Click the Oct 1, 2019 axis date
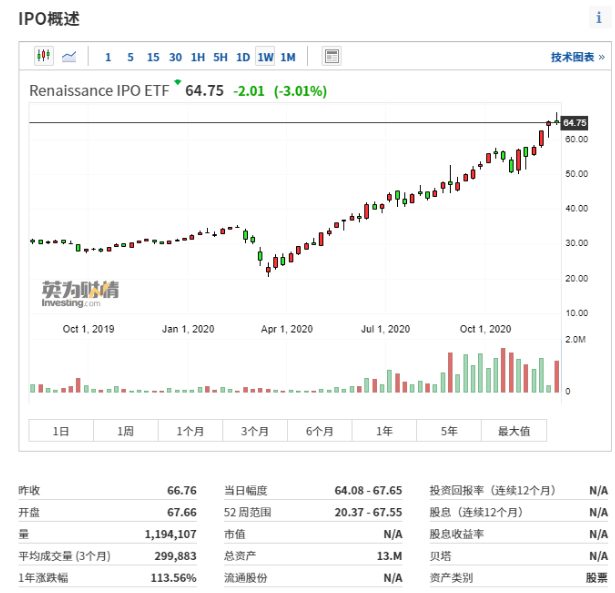This screenshot has height=593, width=615. [89, 329]
